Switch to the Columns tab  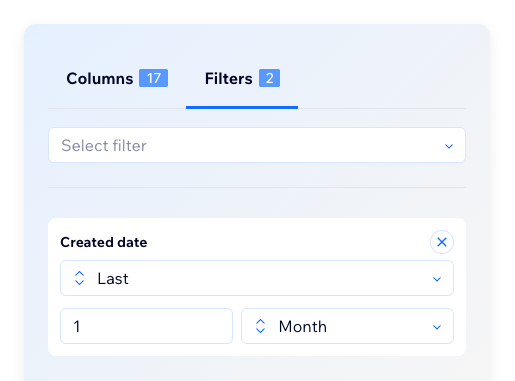pos(117,79)
